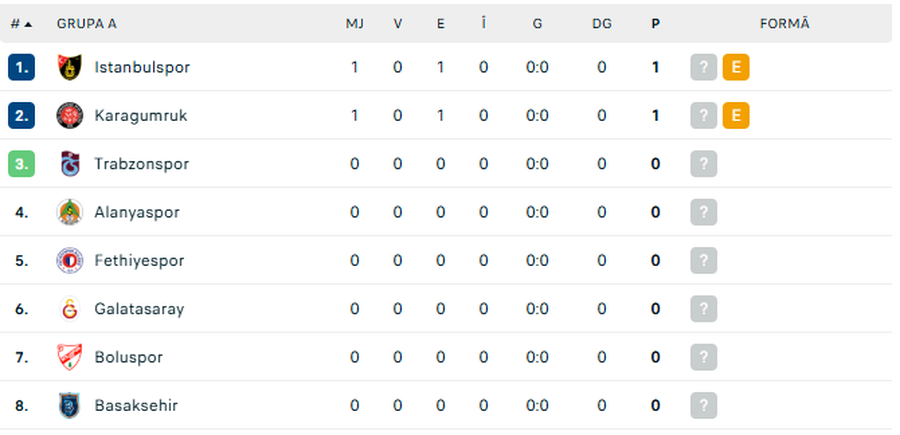
Task: Click the Fethiyespor club crest
Action: click(69, 260)
